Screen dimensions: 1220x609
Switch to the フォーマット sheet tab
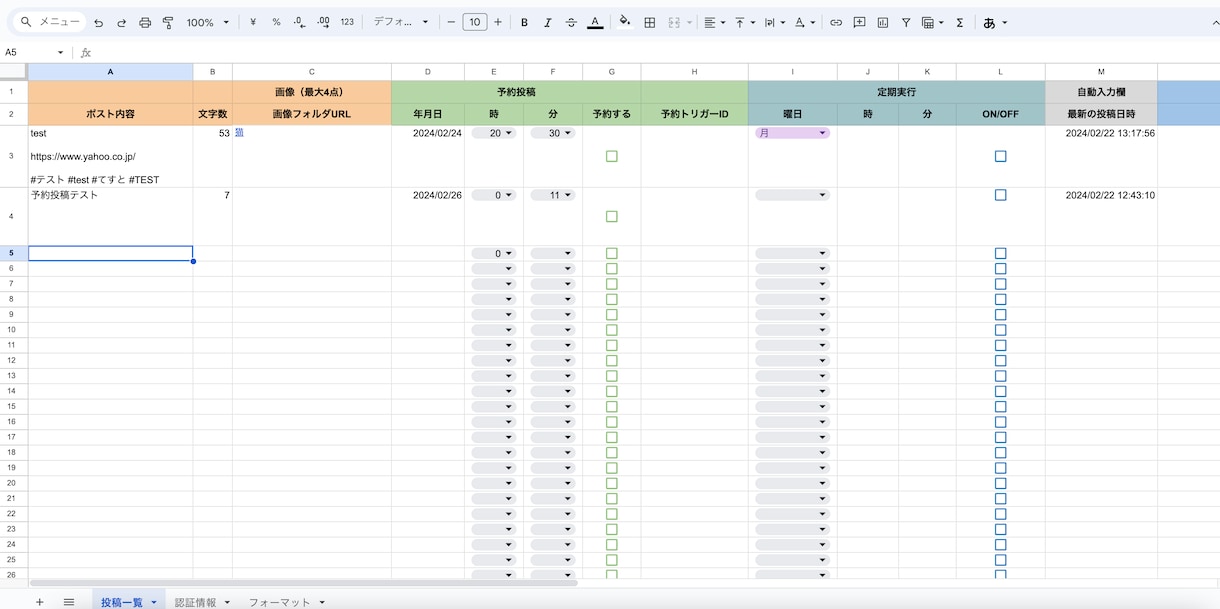coord(279,602)
